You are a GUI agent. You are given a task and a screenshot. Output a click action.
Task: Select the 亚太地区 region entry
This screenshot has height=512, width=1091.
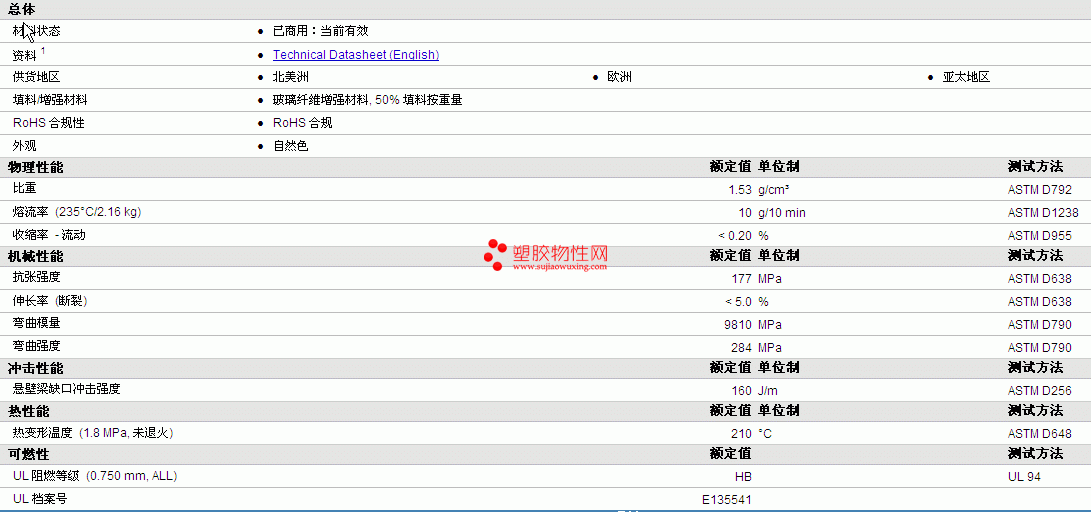[966, 77]
